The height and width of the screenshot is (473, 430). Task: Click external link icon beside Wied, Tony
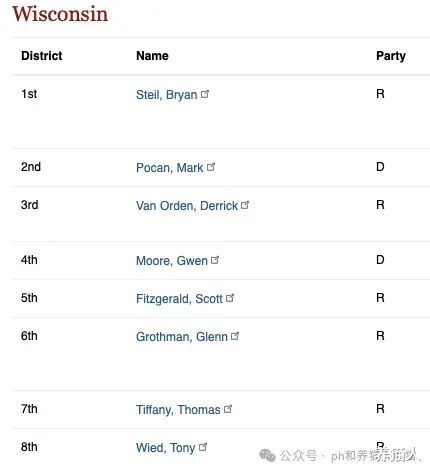click(x=203, y=447)
